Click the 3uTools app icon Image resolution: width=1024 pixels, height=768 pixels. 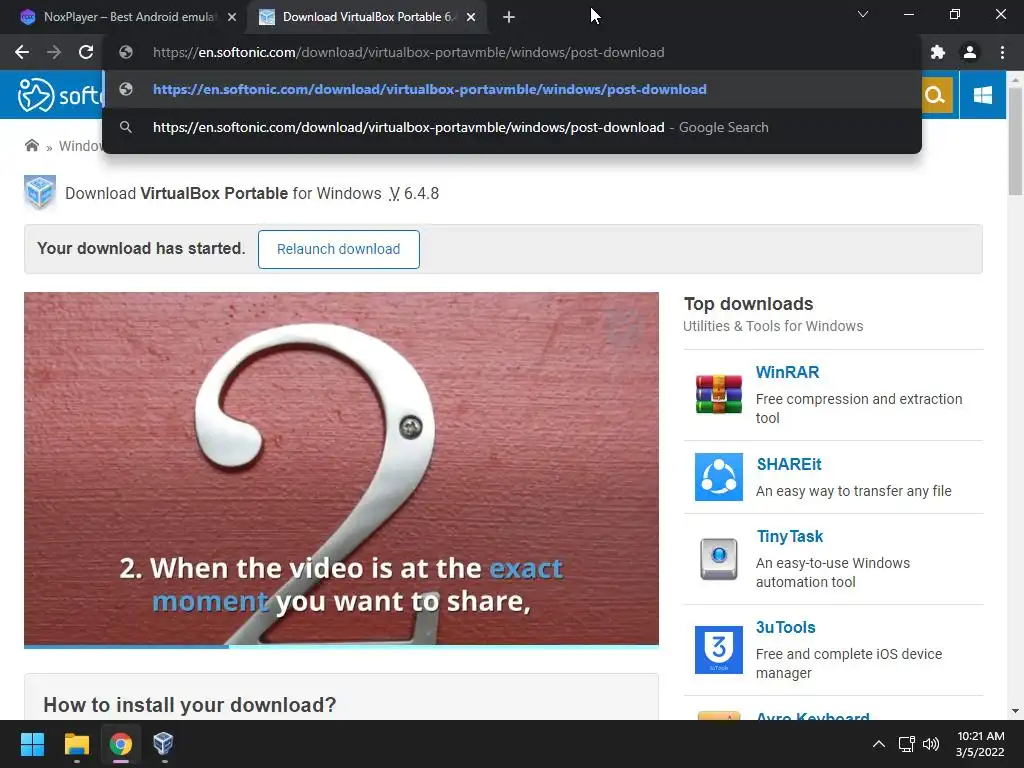(x=718, y=650)
